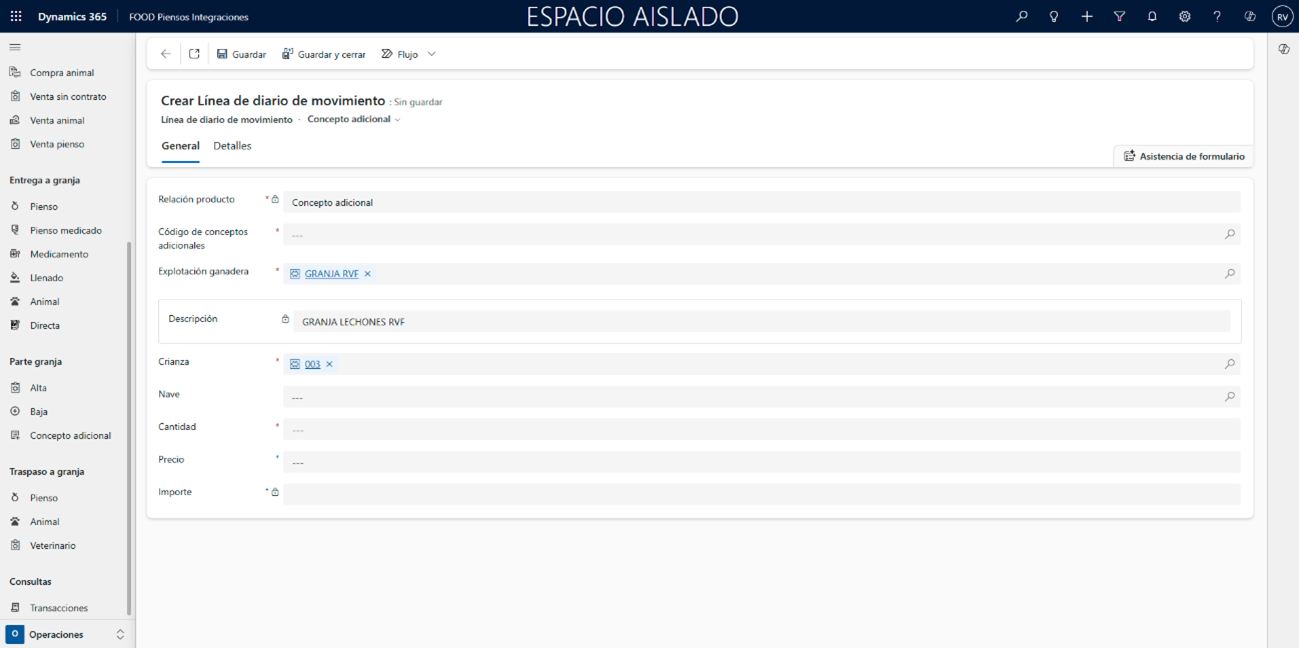Open the app launcher waffle icon
Screen dimensions: 1299x648
pyautogui.click(x=16, y=17)
